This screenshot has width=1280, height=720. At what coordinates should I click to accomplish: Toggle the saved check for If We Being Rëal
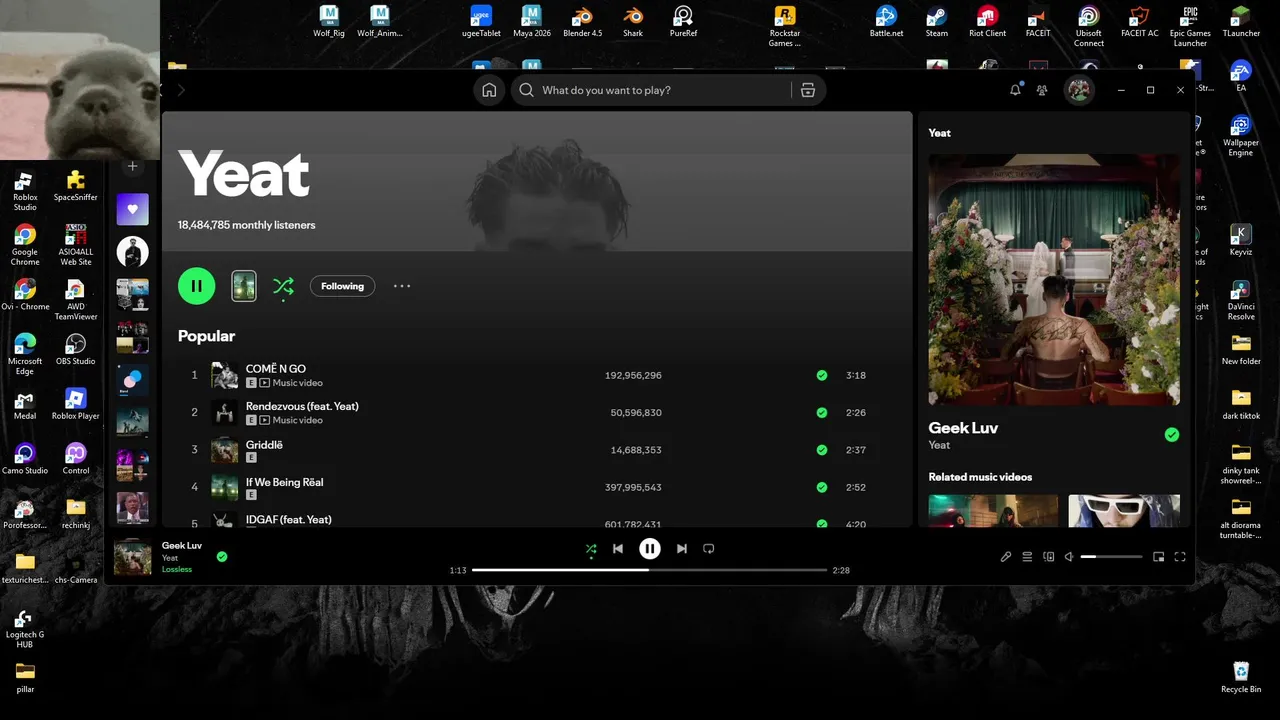point(822,488)
